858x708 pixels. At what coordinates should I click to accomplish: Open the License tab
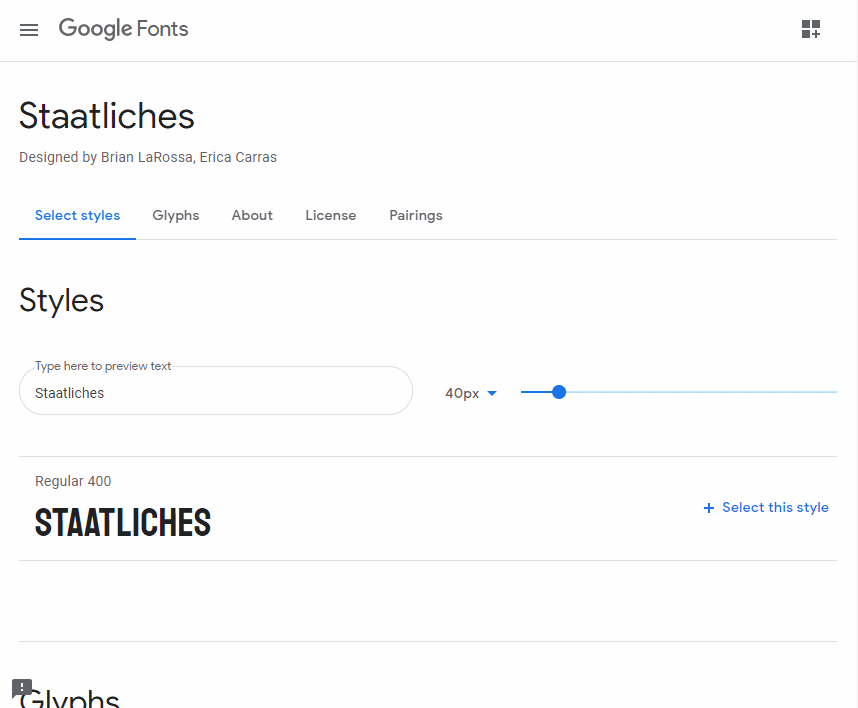[x=331, y=216]
